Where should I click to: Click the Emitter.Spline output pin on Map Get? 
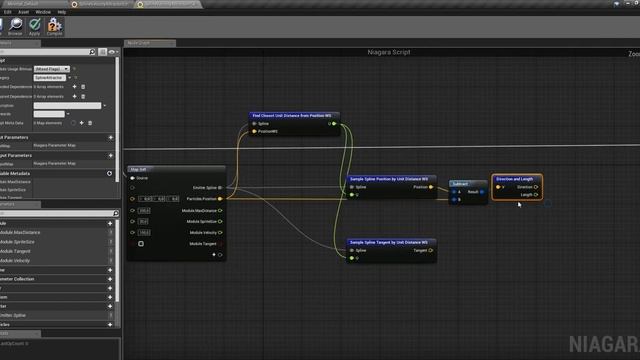[x=220, y=188]
